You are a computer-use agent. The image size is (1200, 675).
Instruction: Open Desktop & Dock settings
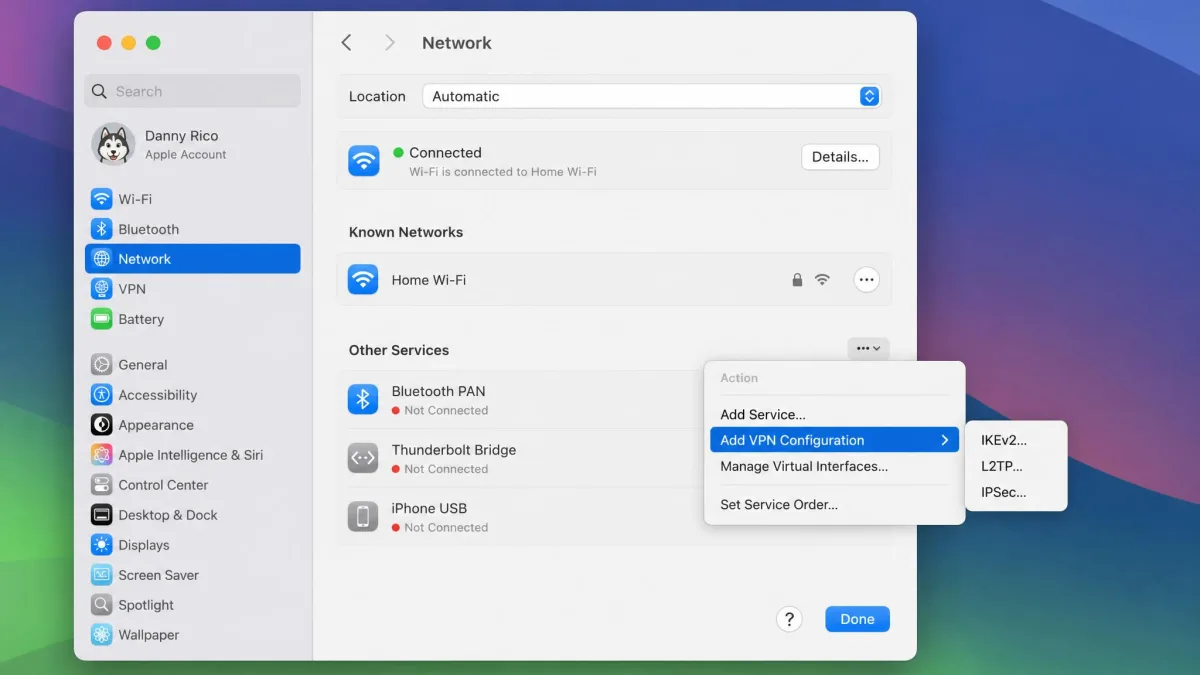[x=193, y=515]
